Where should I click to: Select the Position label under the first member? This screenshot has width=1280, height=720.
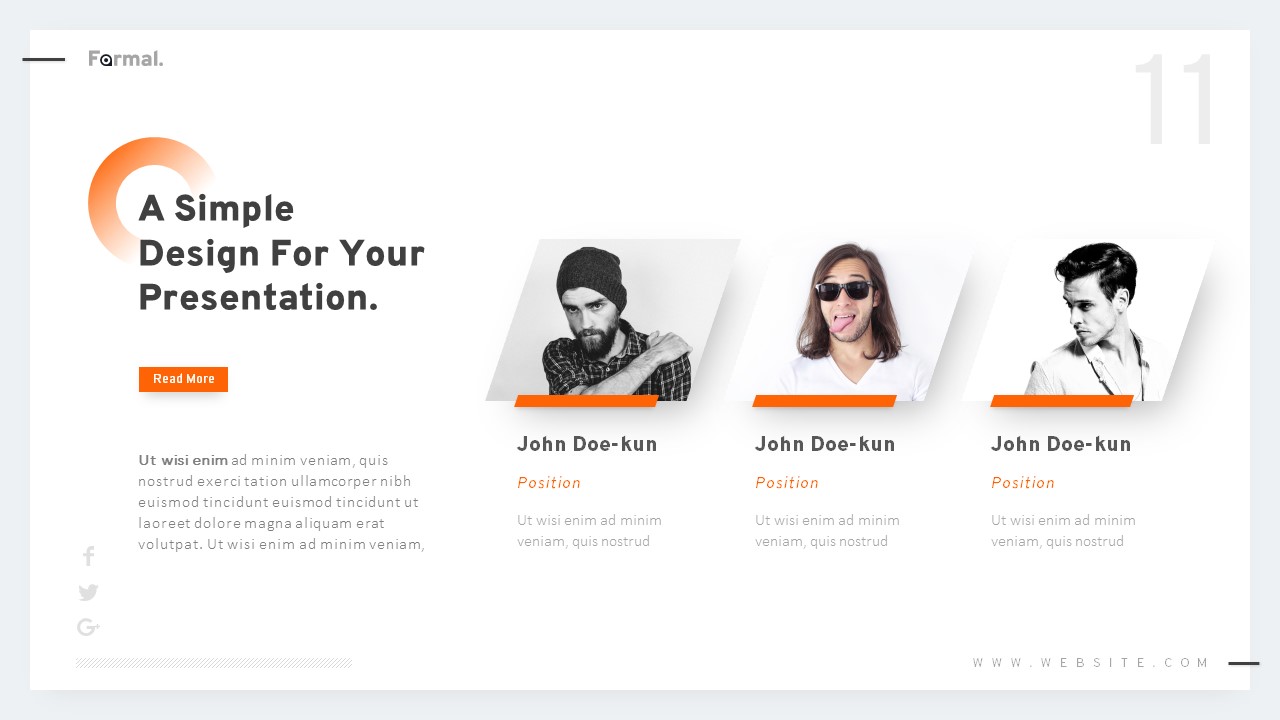[548, 482]
